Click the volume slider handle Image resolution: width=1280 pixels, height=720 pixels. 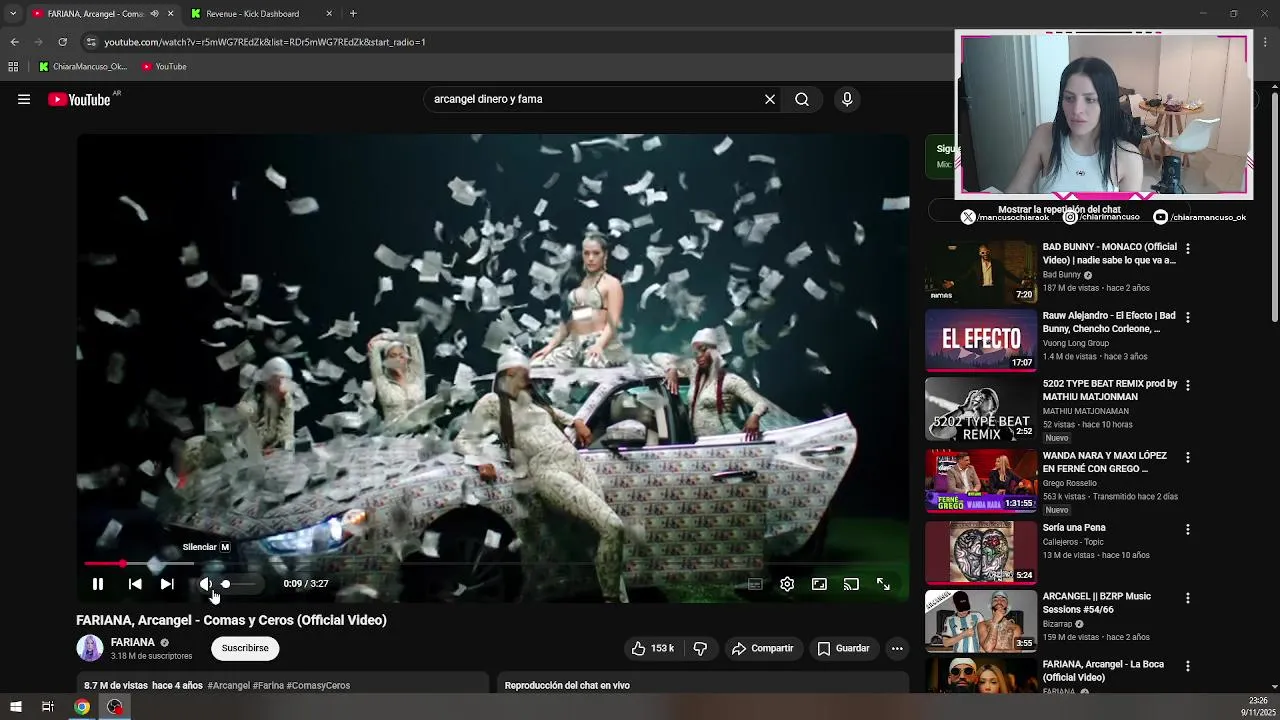point(226,584)
